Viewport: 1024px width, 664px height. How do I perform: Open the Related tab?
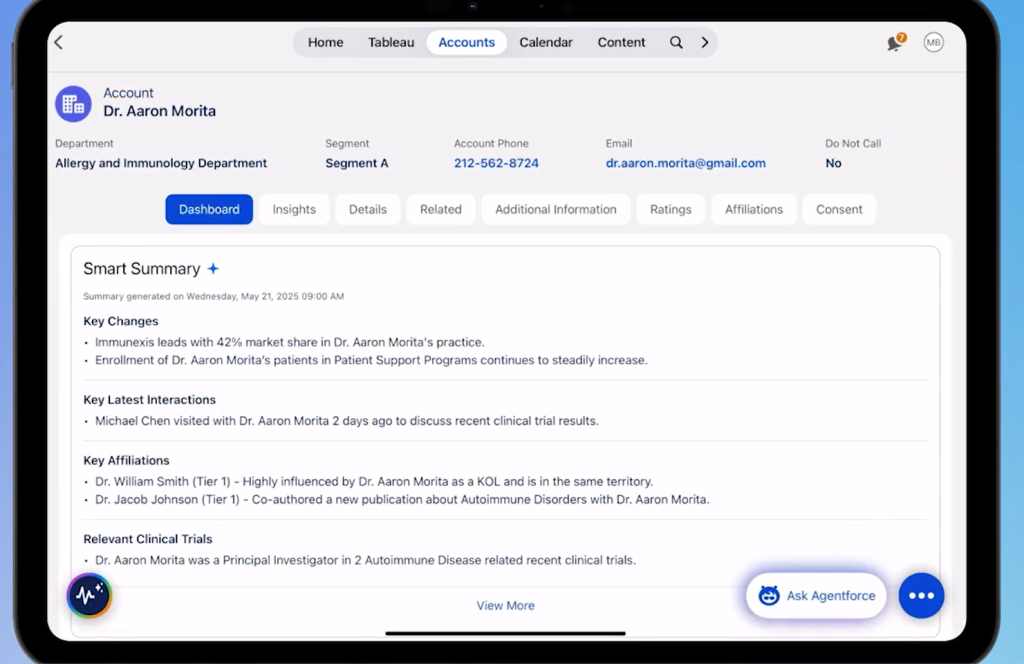tap(440, 209)
